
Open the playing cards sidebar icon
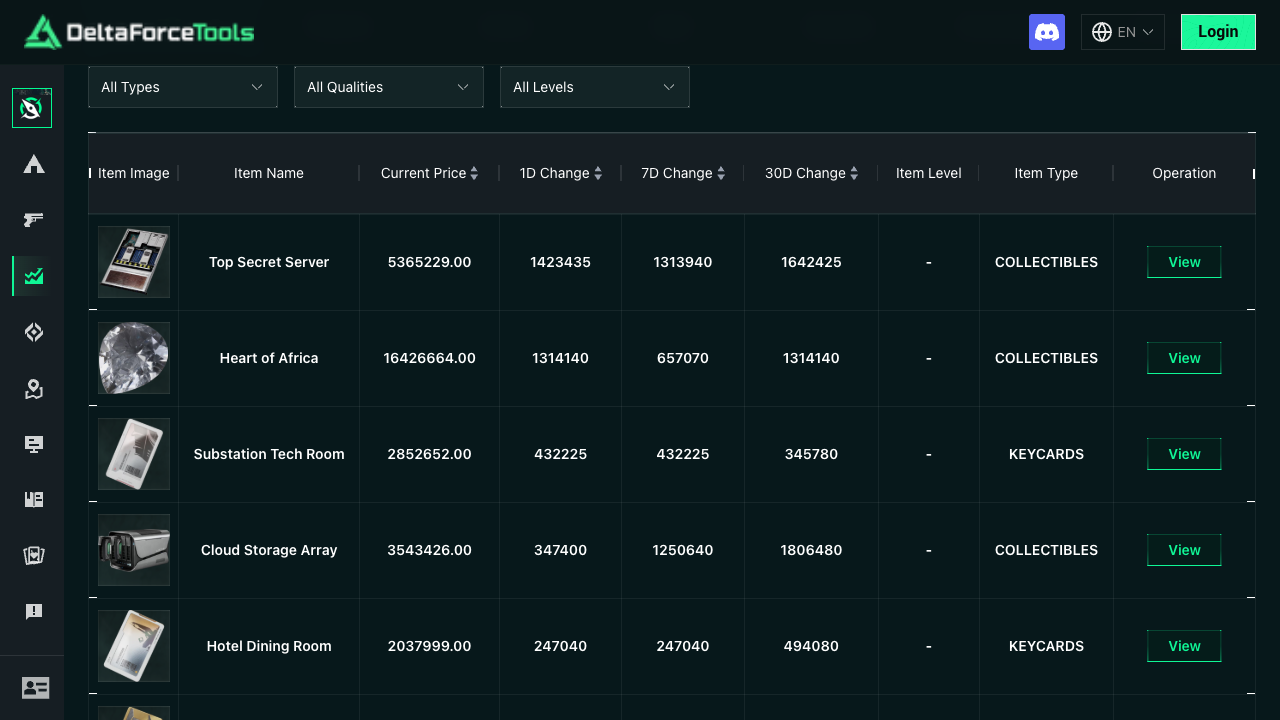pyautogui.click(x=34, y=556)
